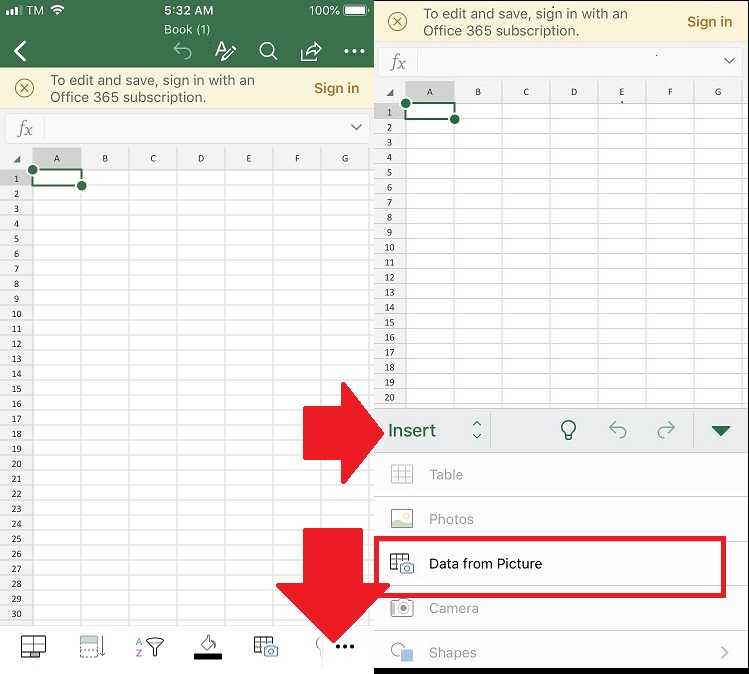Dismiss the sign-in banner on left screen
This screenshot has height=674, width=749.
[24, 88]
